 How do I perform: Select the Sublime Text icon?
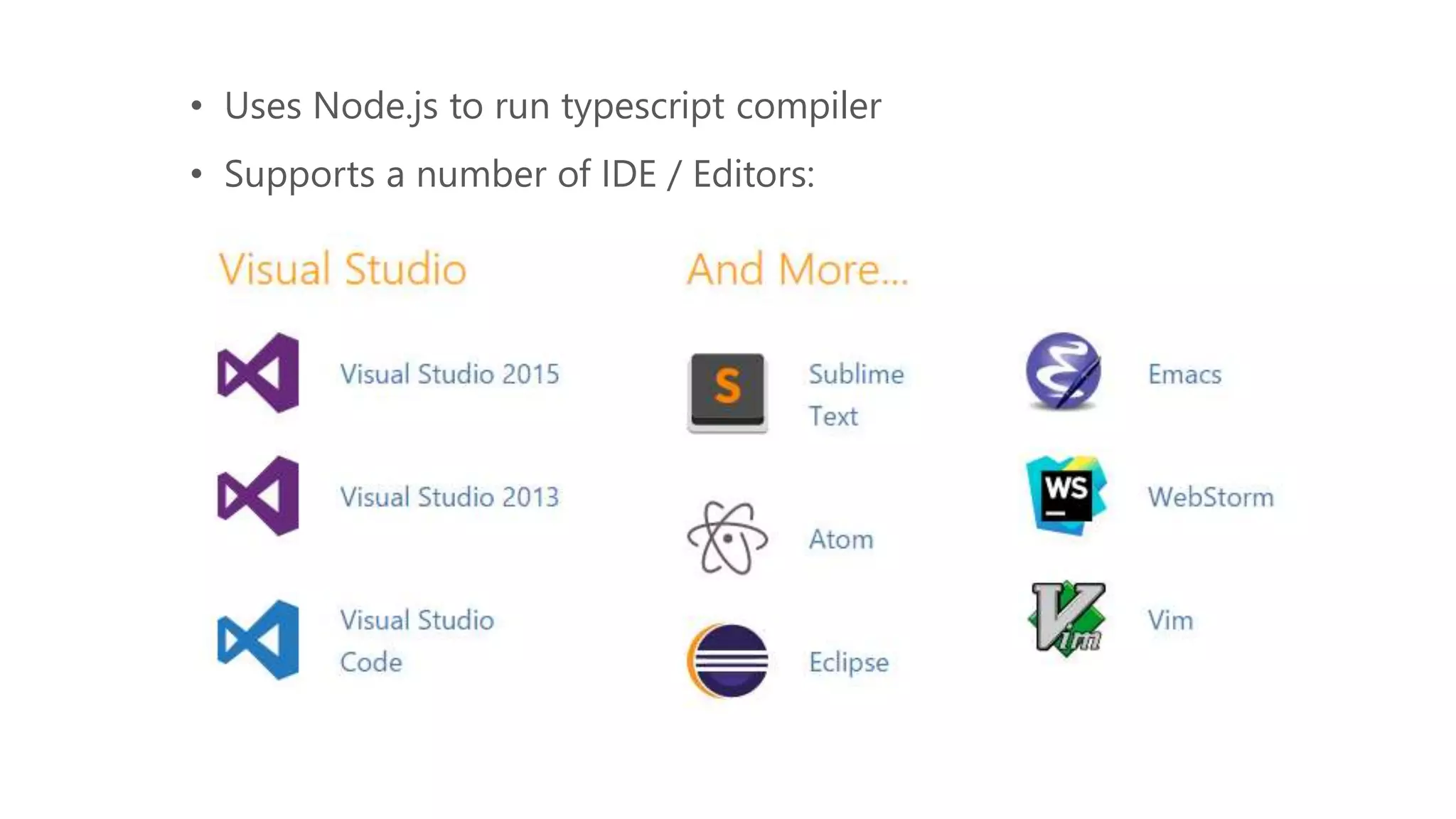click(x=727, y=392)
